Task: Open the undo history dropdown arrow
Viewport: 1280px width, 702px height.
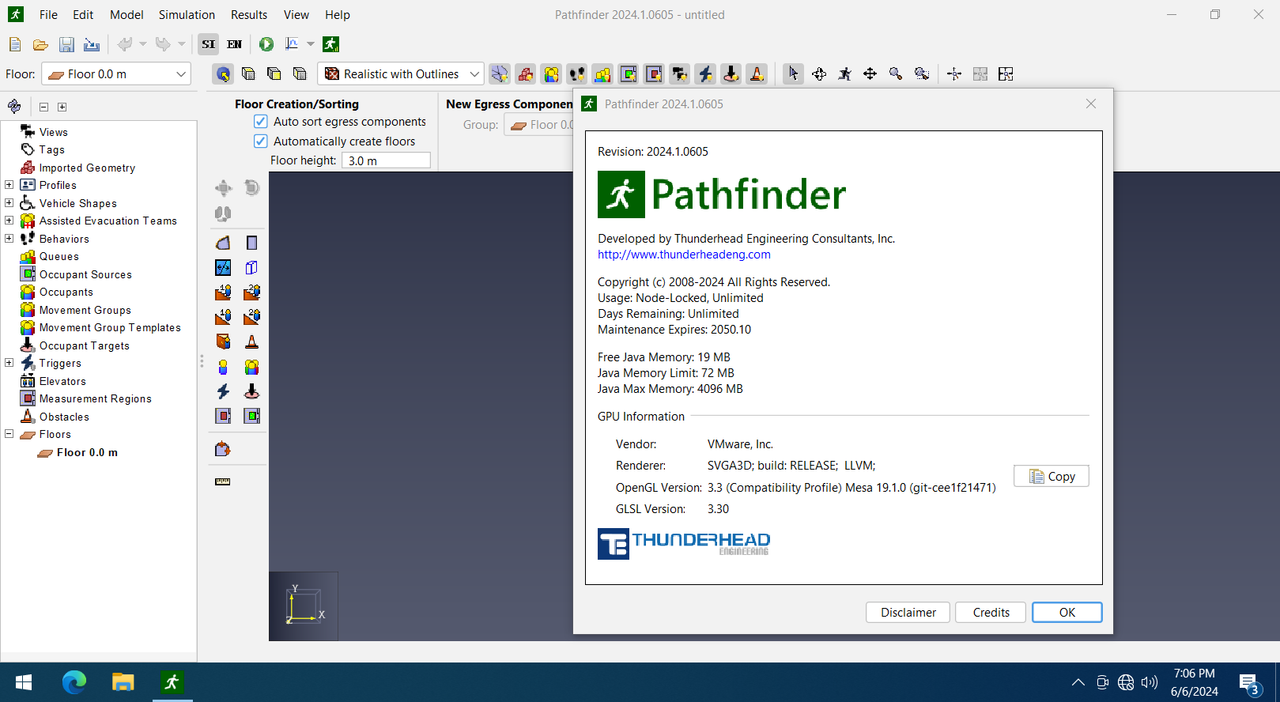Action: click(143, 44)
